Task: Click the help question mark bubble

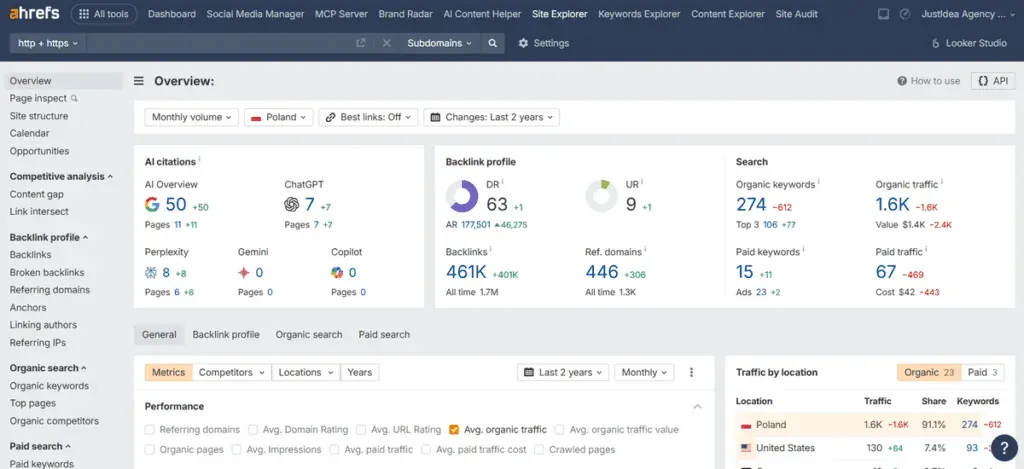Action: 1004,449
